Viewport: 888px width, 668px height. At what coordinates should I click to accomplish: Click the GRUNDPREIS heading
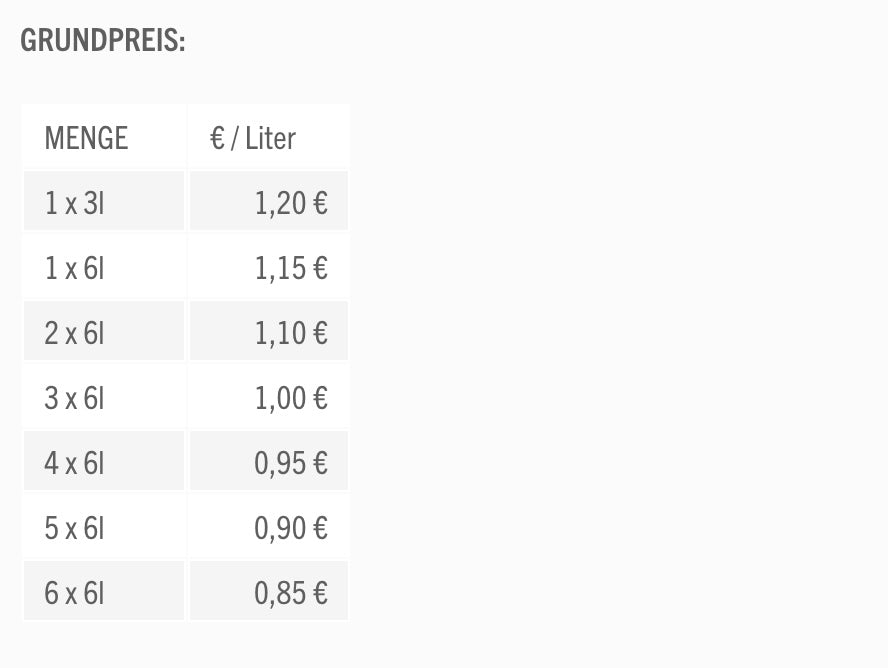click(x=103, y=42)
